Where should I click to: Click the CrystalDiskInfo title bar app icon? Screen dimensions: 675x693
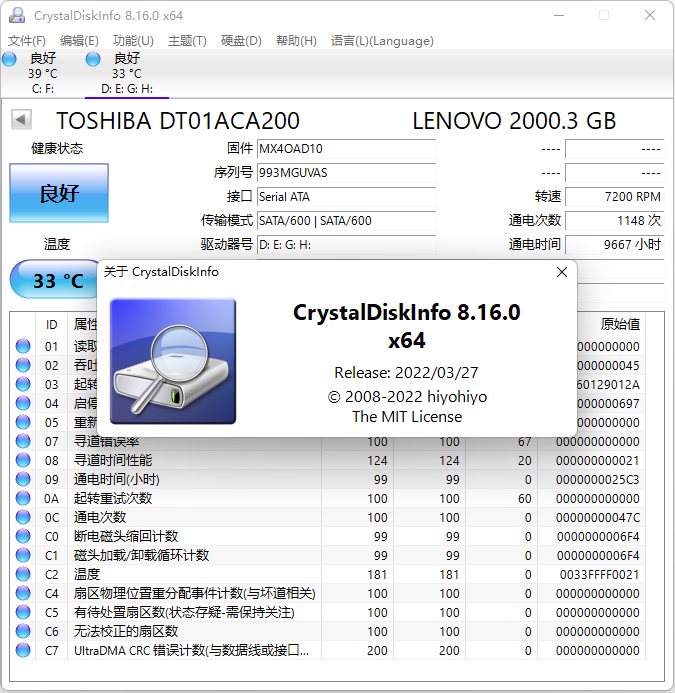point(17,15)
